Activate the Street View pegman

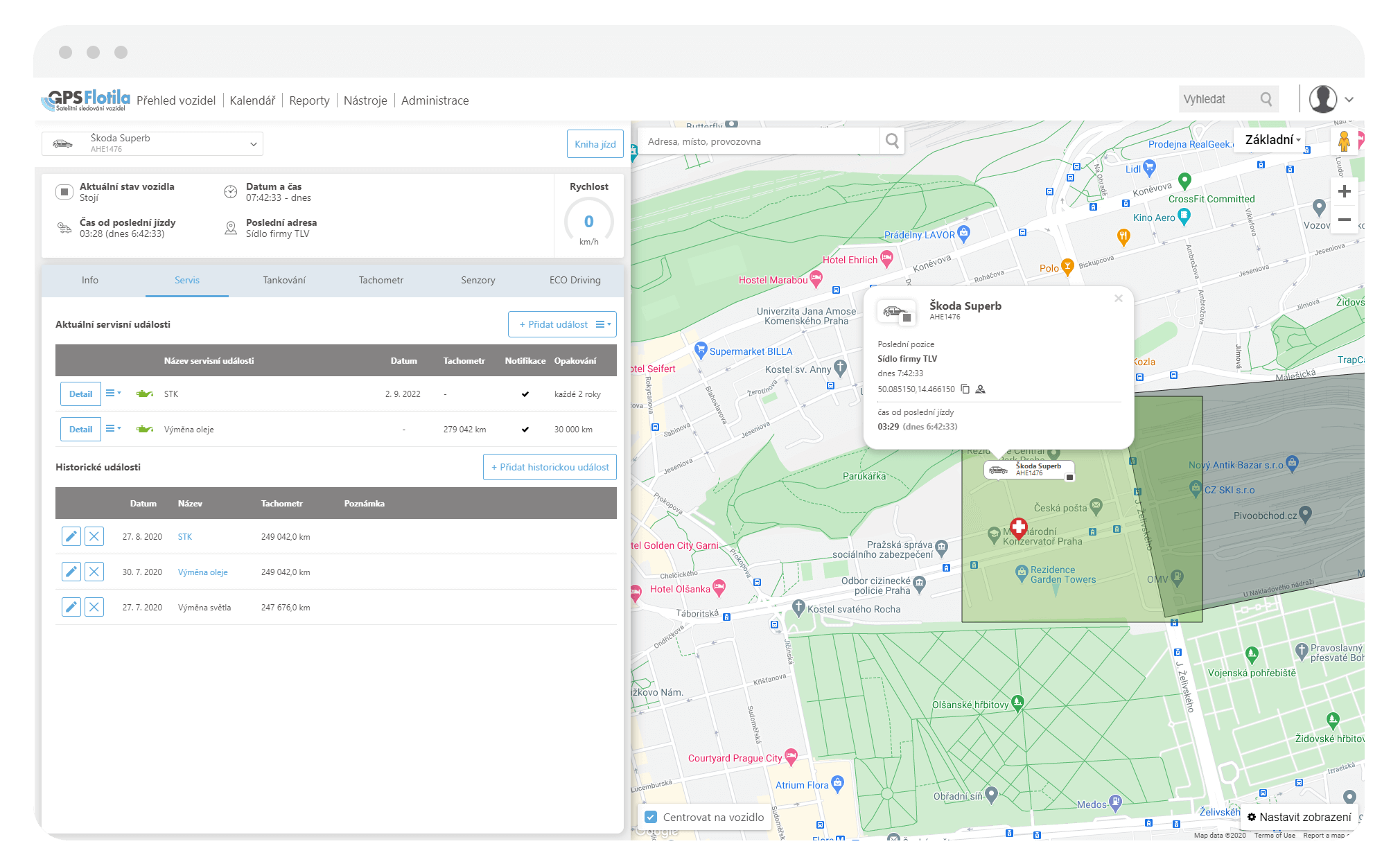pyautogui.click(x=1344, y=141)
